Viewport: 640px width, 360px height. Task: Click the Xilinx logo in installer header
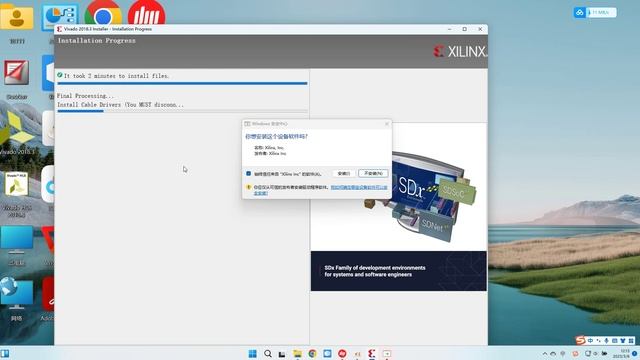click(460, 51)
